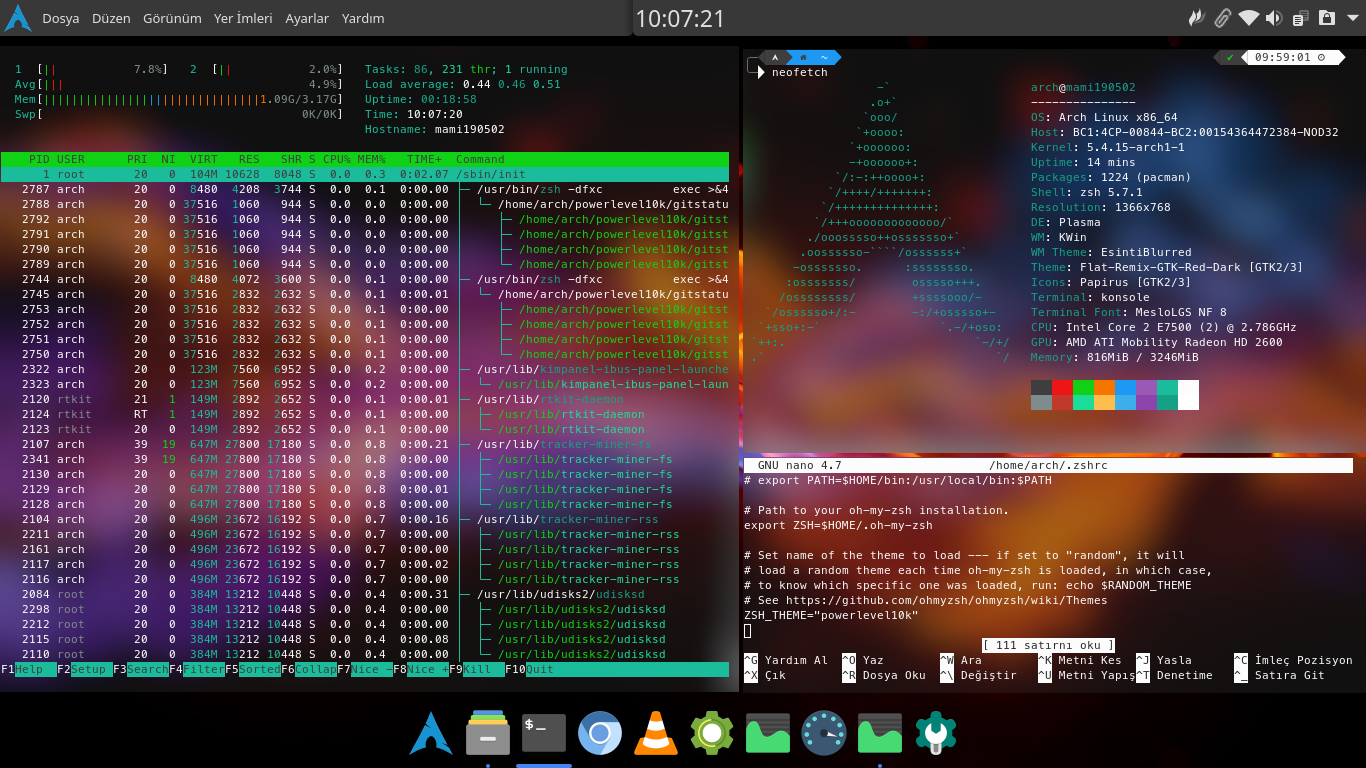The image size is (1366, 768).
Task: Click F3 Search in htop footer
Action: pyautogui.click(x=140, y=669)
